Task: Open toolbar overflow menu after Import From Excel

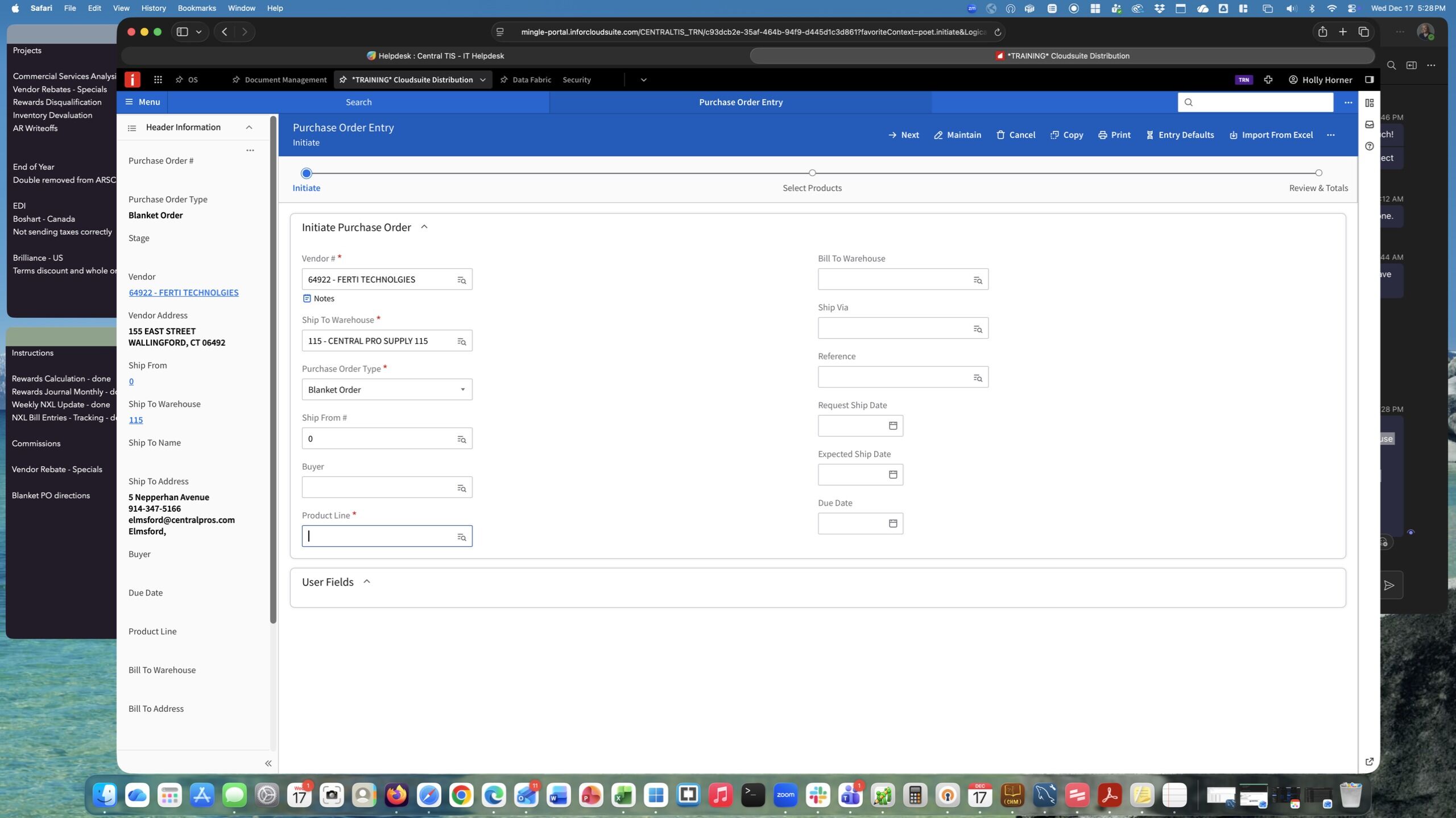Action: pos(1330,135)
